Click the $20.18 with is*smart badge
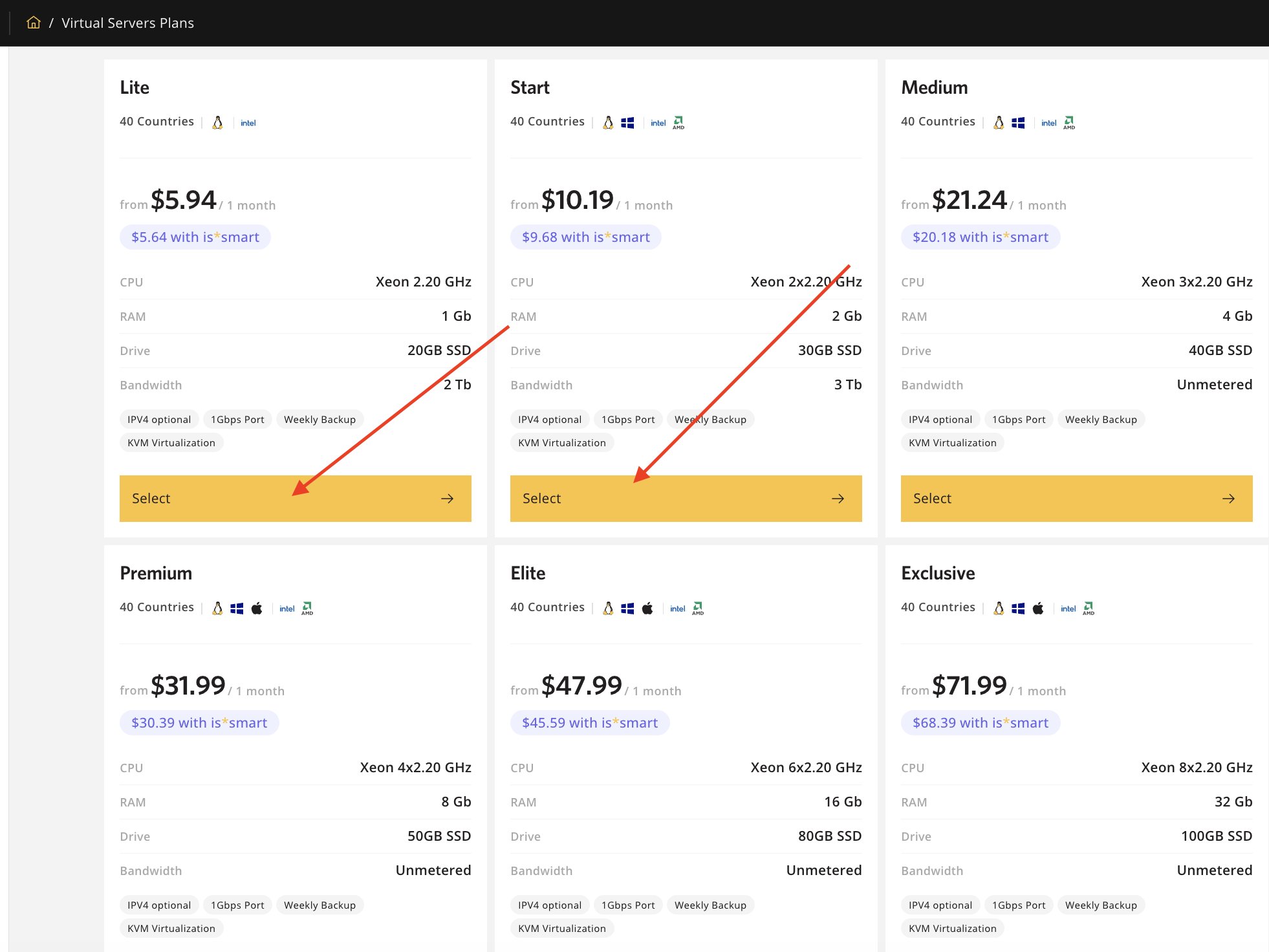The image size is (1269, 952). pos(981,237)
